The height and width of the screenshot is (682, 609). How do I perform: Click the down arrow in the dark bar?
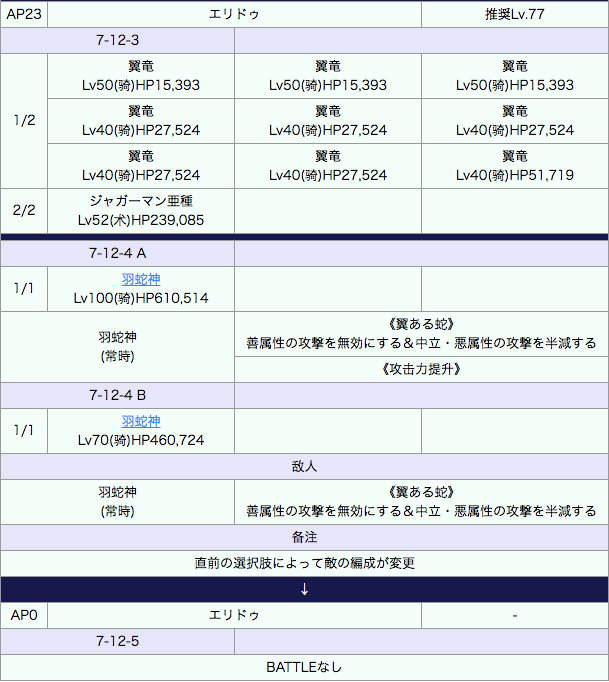tap(304, 589)
